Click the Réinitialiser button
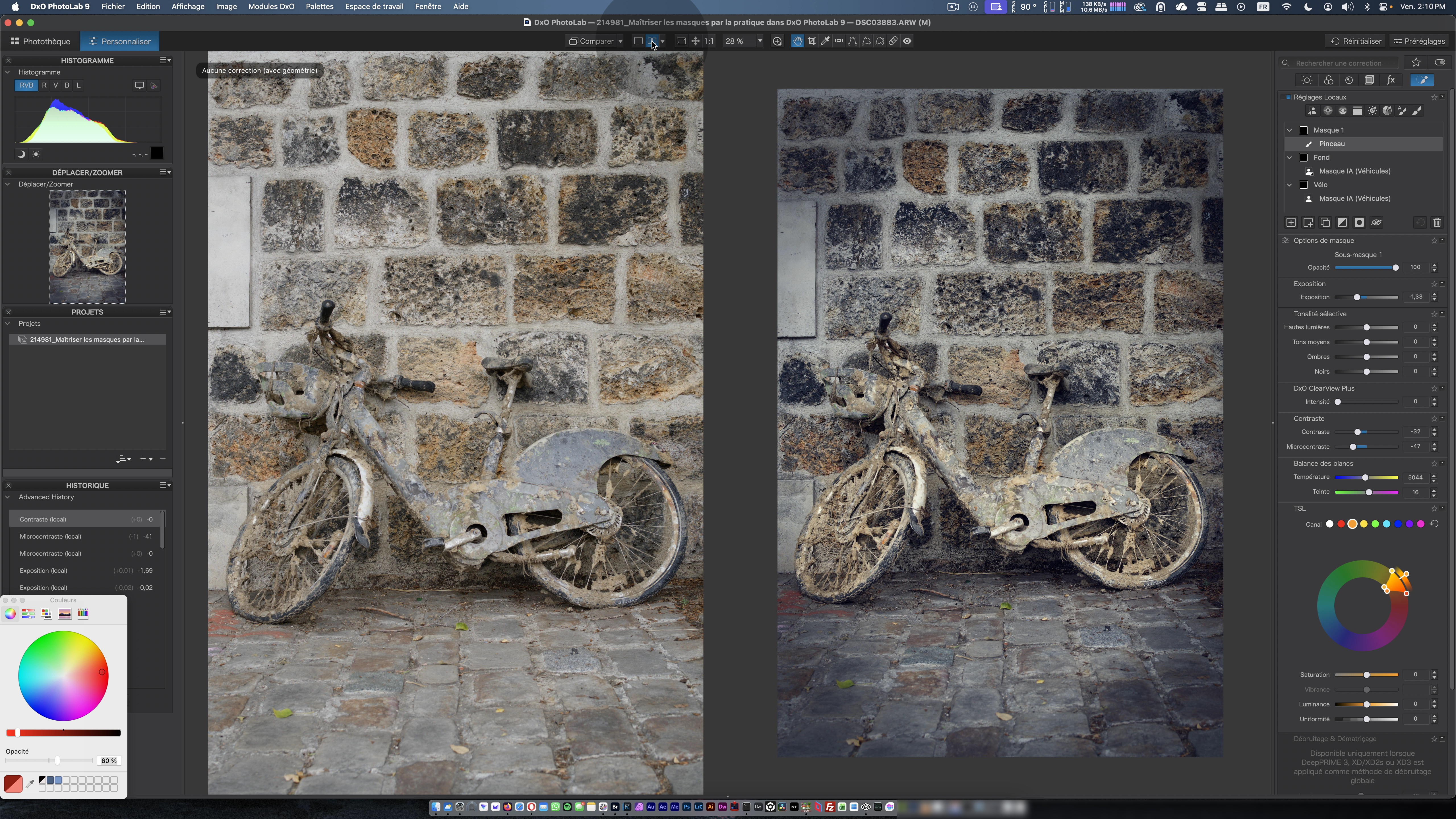 pos(1355,41)
